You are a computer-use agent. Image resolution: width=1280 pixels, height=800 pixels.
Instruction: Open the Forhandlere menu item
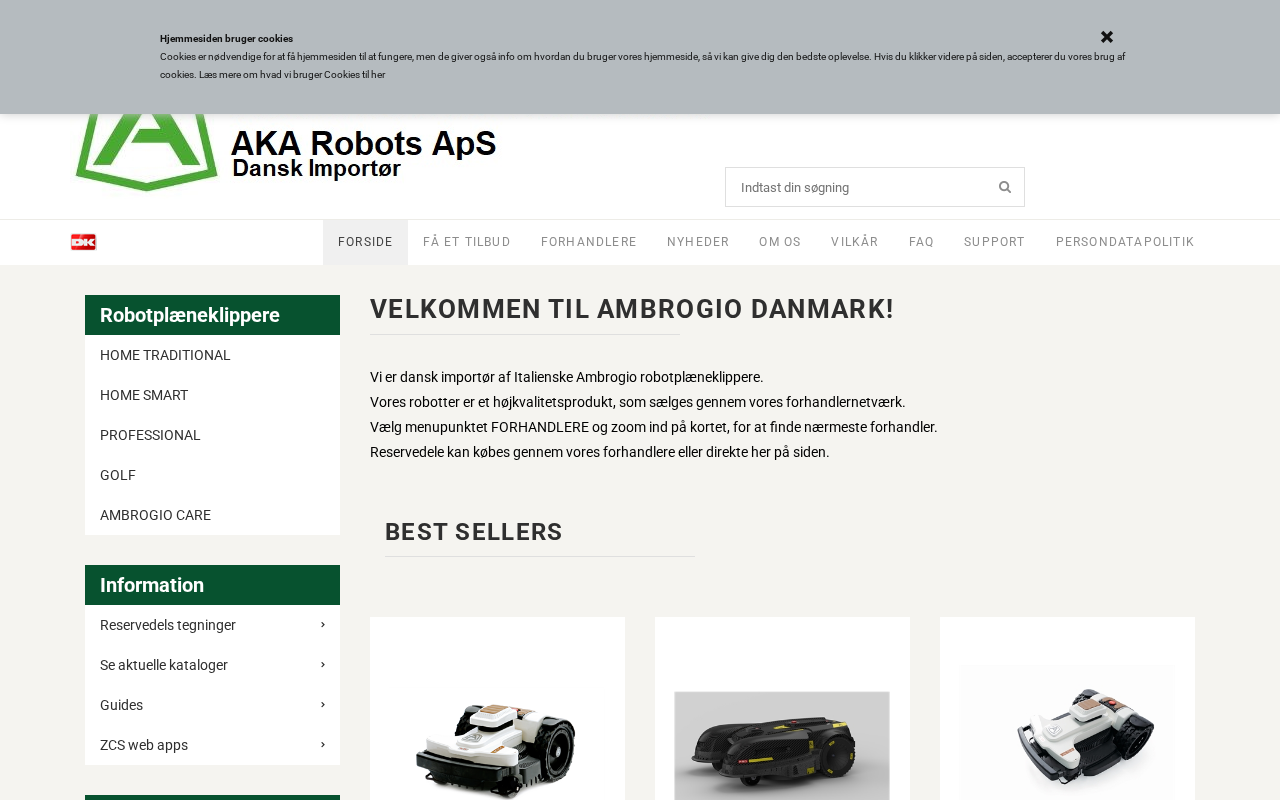(589, 242)
